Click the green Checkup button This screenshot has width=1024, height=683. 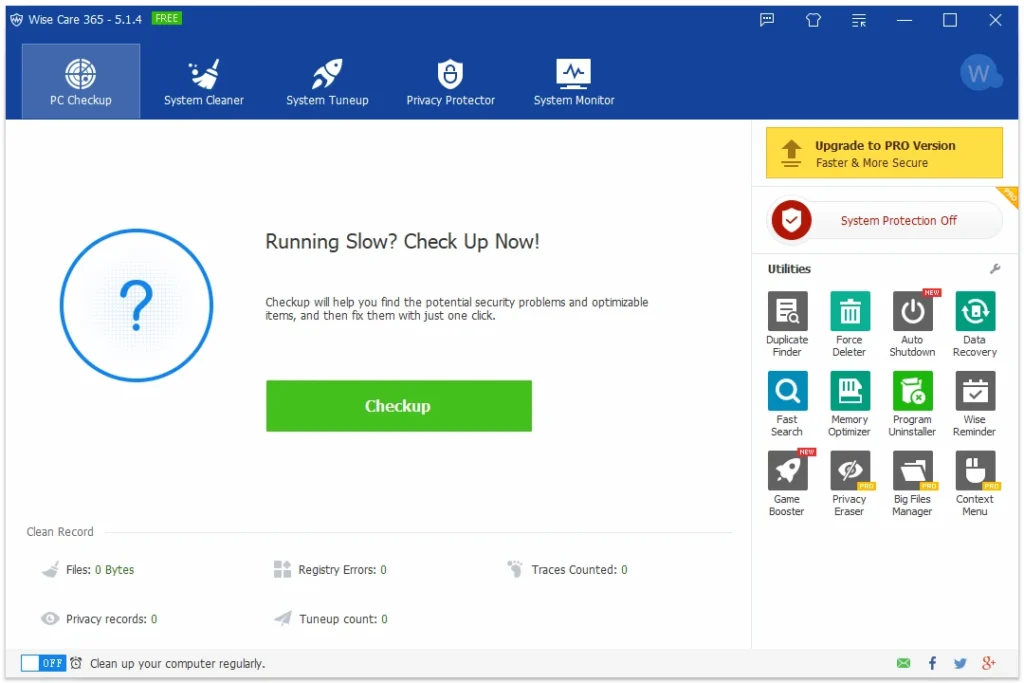[x=398, y=406]
